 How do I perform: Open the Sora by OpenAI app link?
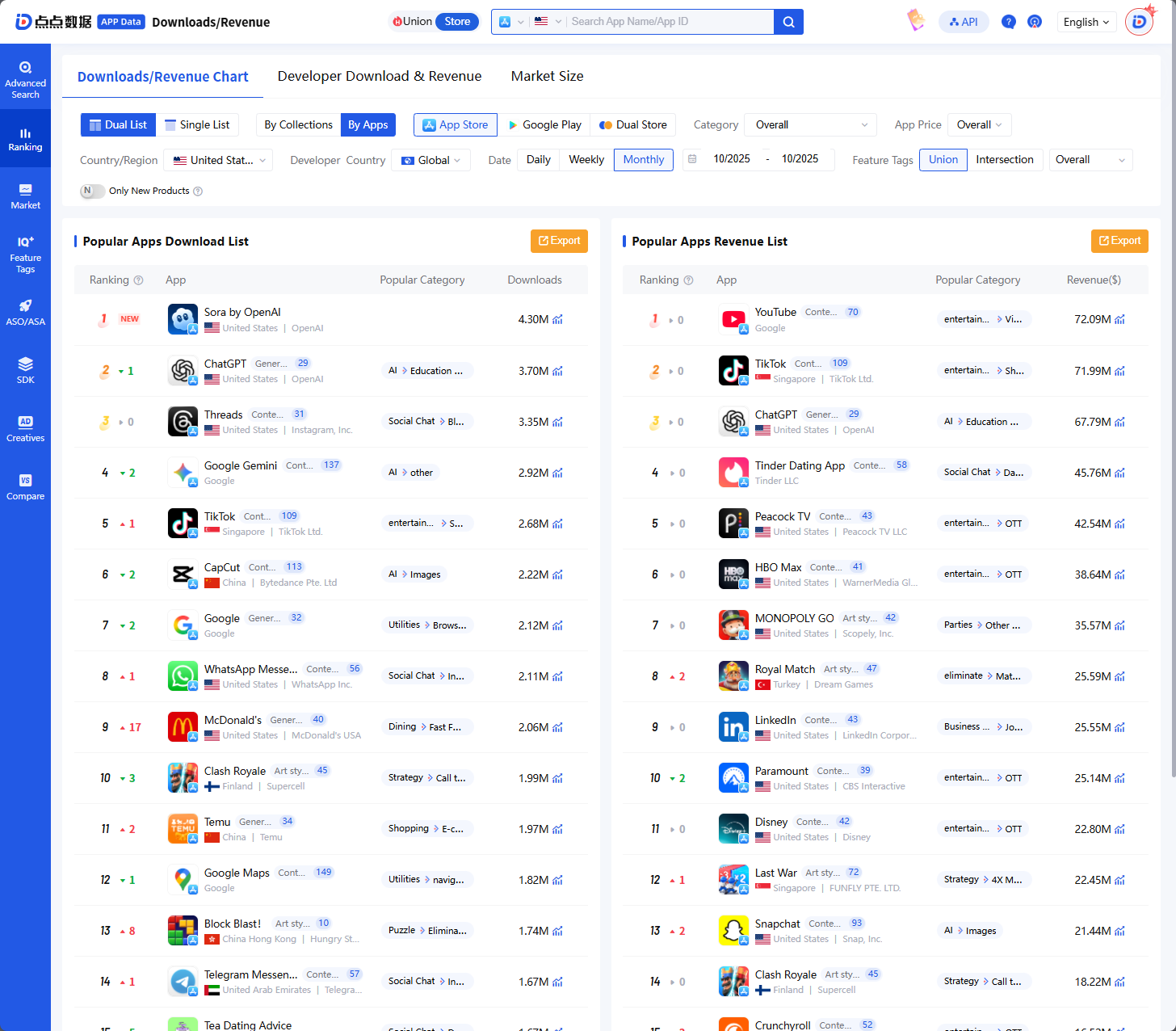[x=242, y=312]
